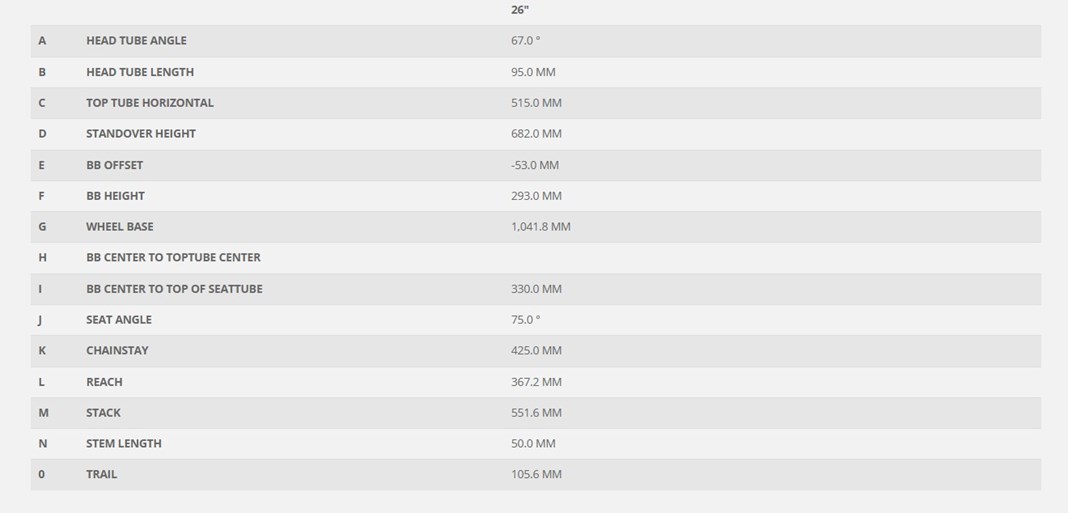This screenshot has width=1068, height=513.
Task: Click the 95.0 MM head tube length value
Action: [533, 72]
